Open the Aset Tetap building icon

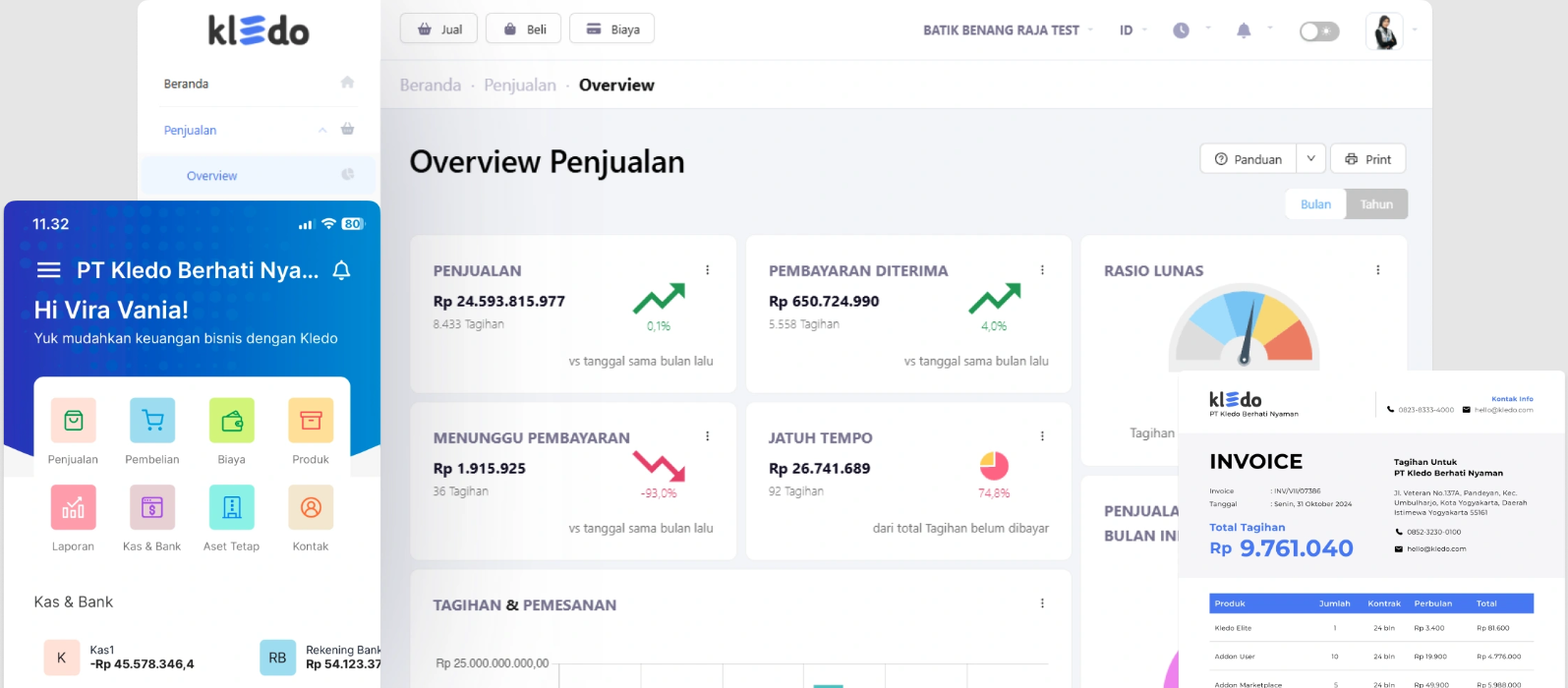click(x=232, y=507)
